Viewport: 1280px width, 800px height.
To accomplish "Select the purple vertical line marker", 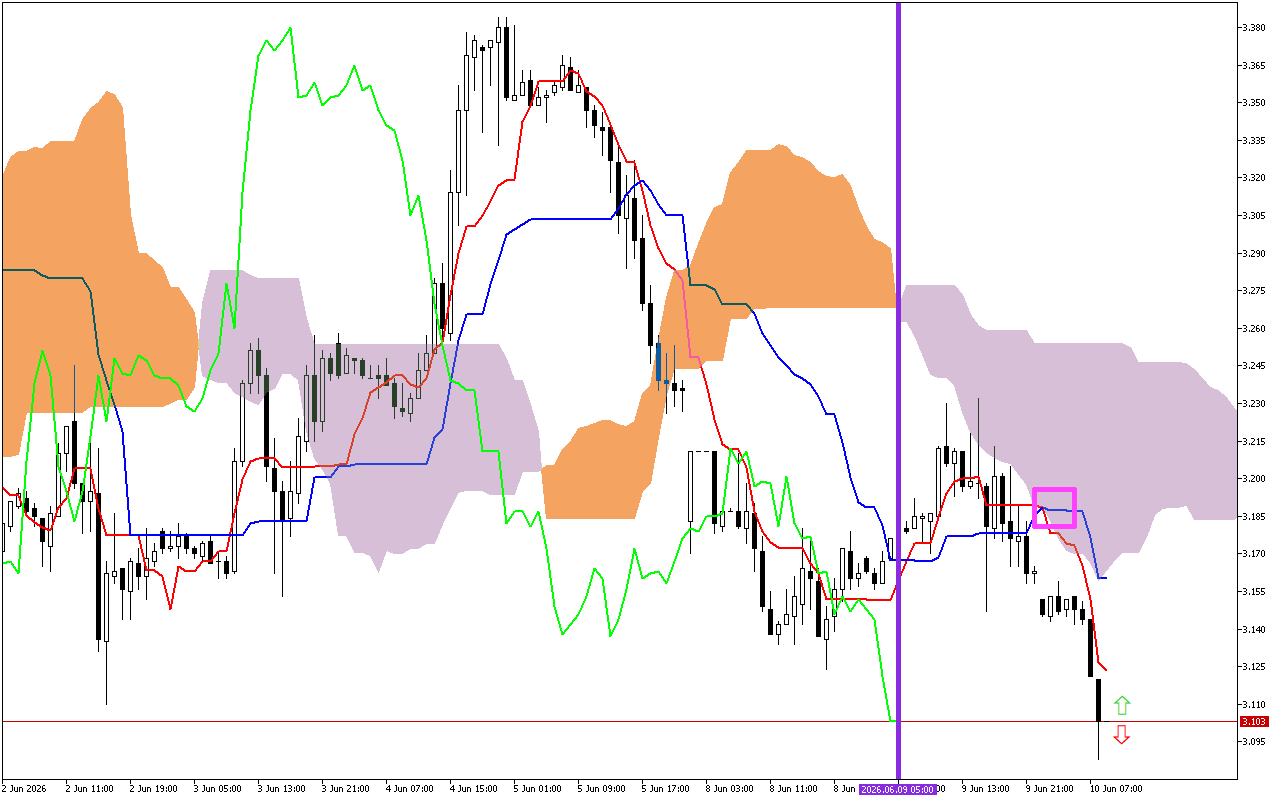I will tap(898, 390).
